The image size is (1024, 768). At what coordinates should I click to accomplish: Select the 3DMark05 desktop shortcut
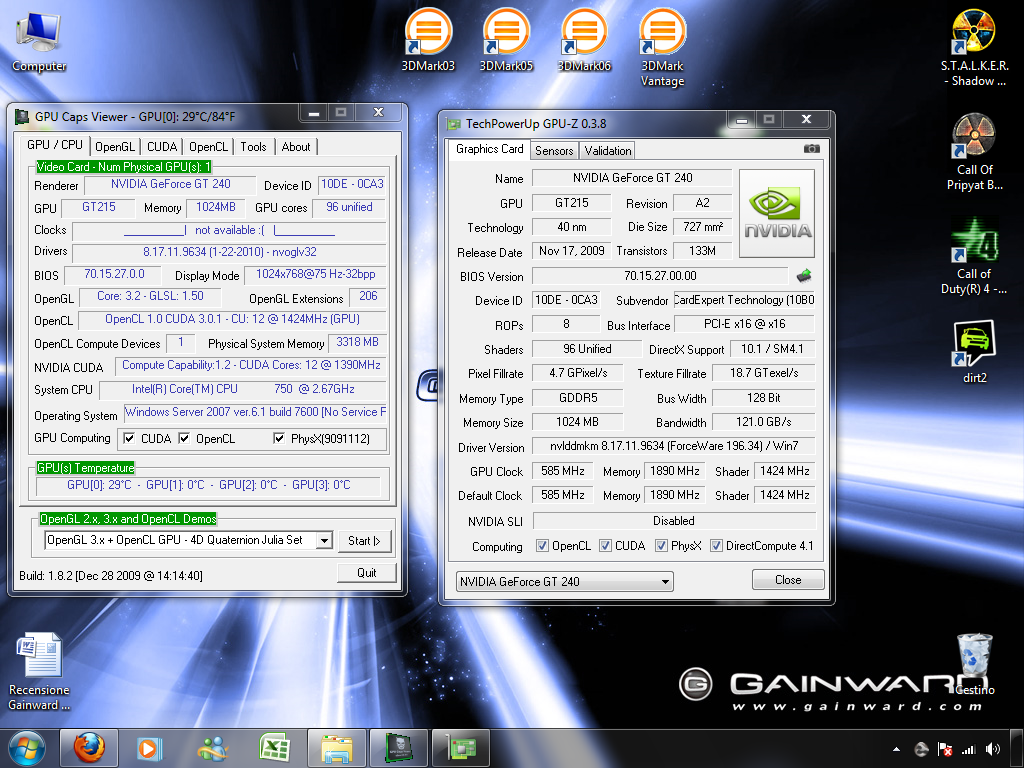506,40
